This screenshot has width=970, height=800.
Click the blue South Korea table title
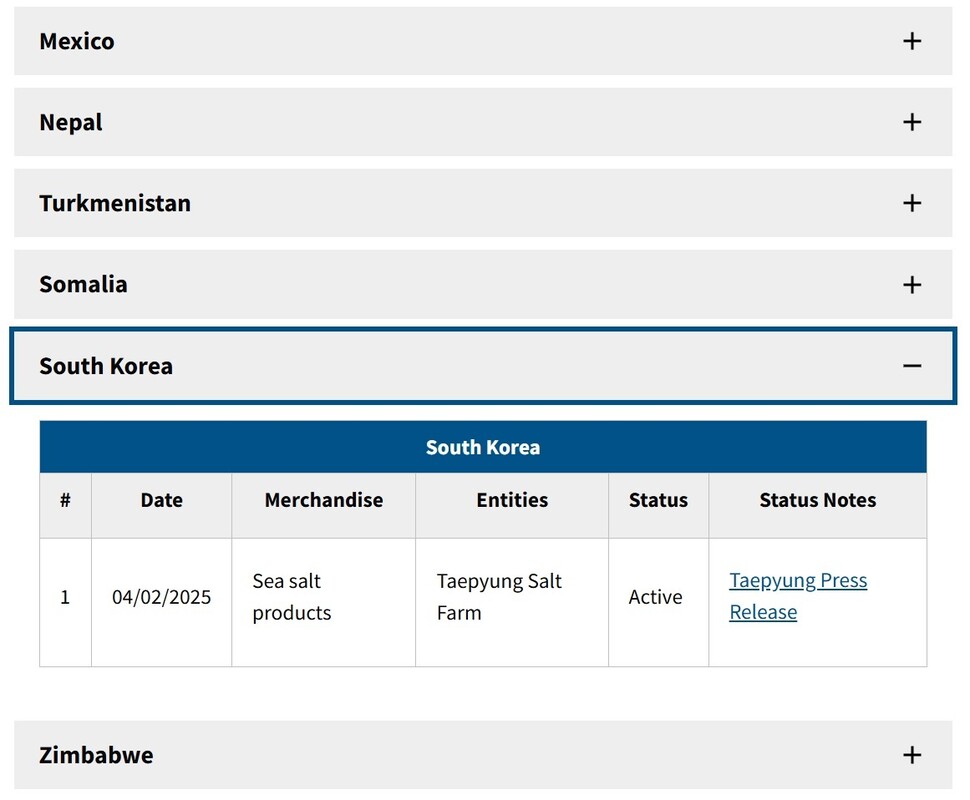(483, 447)
